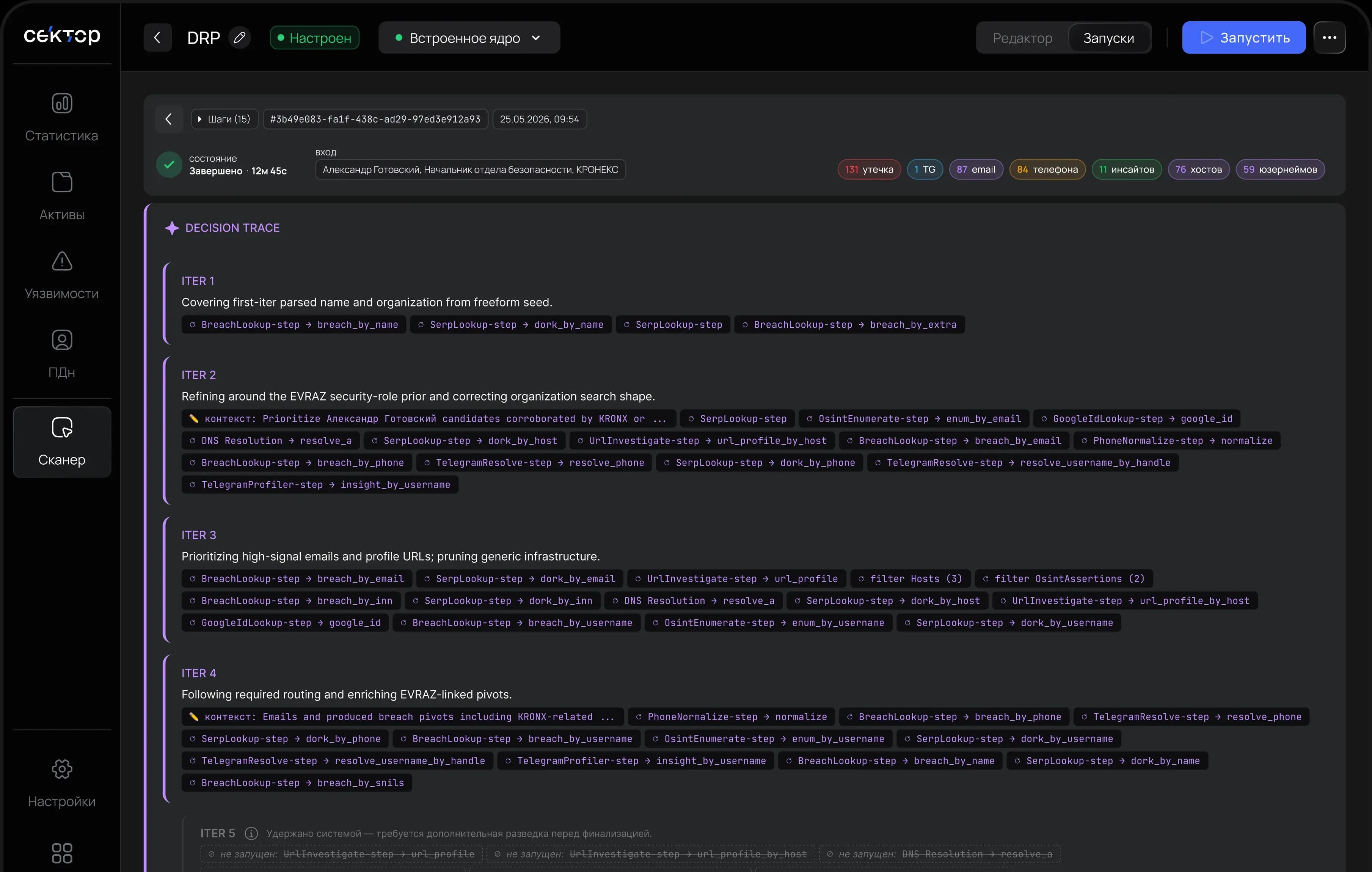Open the Уязвимости warning icon
This screenshot has width=1372, height=872.
click(61, 261)
